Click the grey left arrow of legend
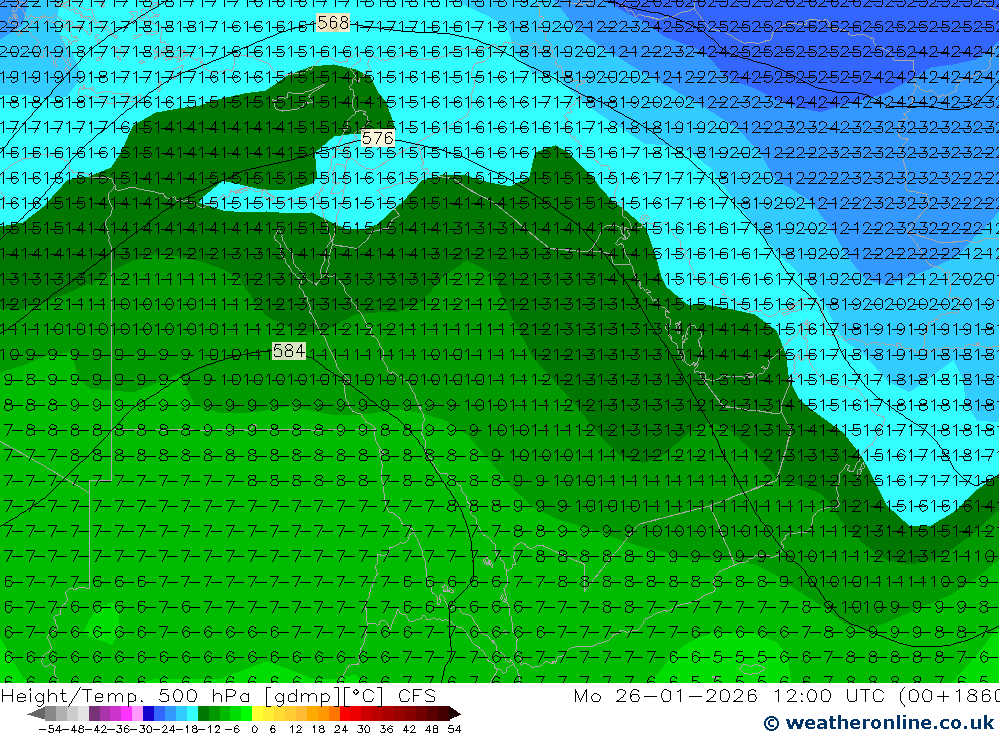1000x733 pixels. point(36,714)
